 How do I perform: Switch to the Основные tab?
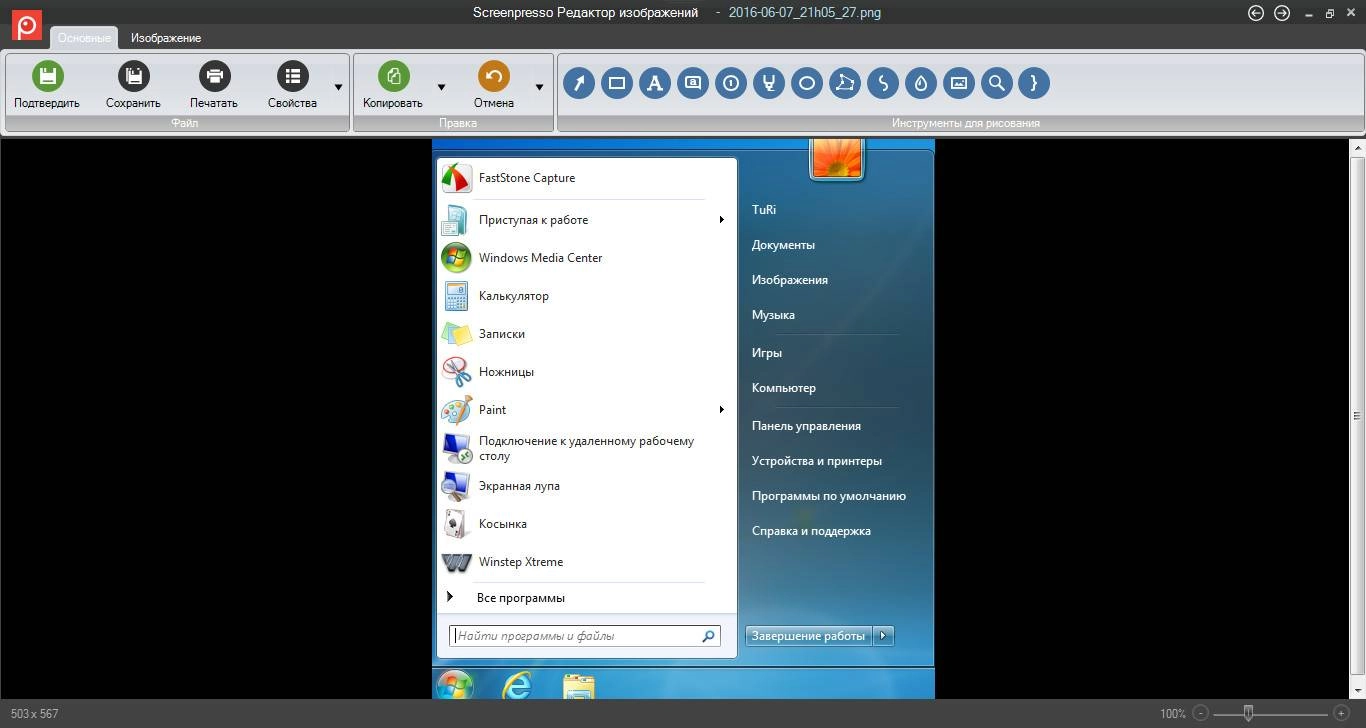84,38
